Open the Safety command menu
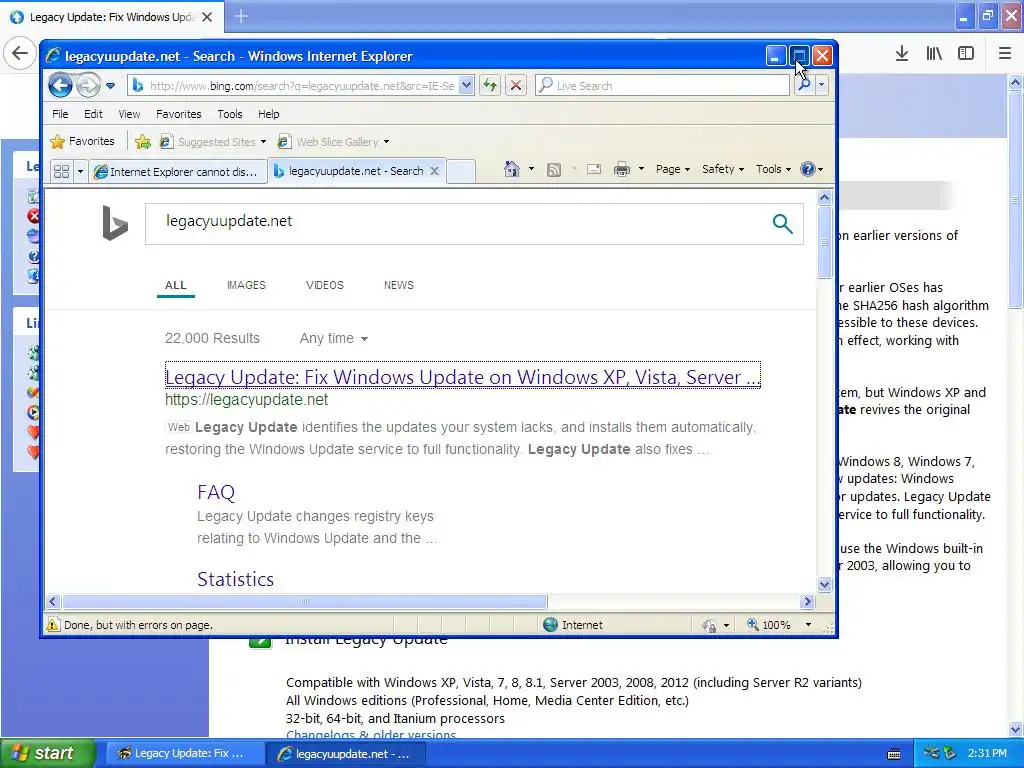 point(722,169)
